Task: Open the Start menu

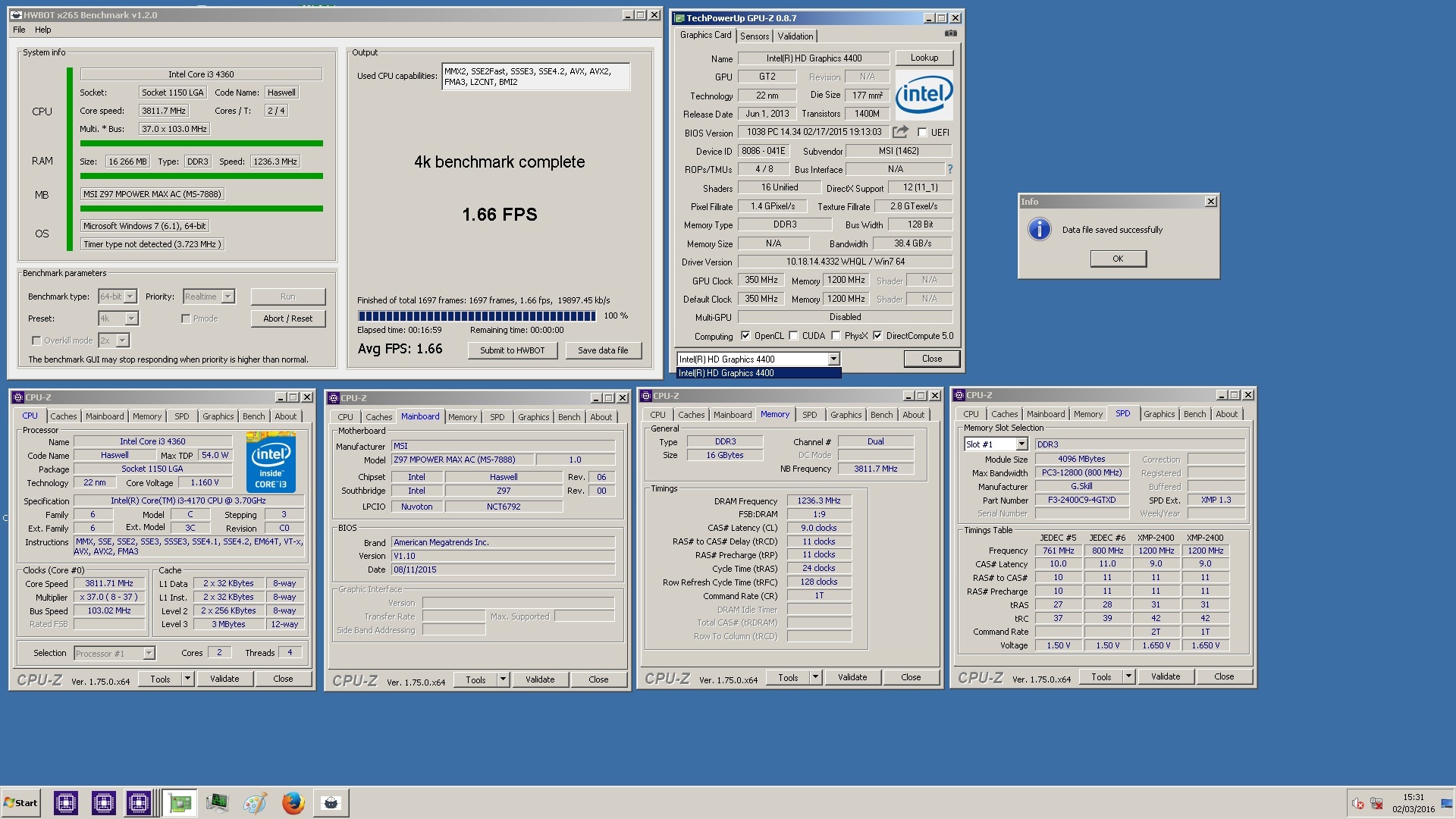Action: (x=20, y=803)
